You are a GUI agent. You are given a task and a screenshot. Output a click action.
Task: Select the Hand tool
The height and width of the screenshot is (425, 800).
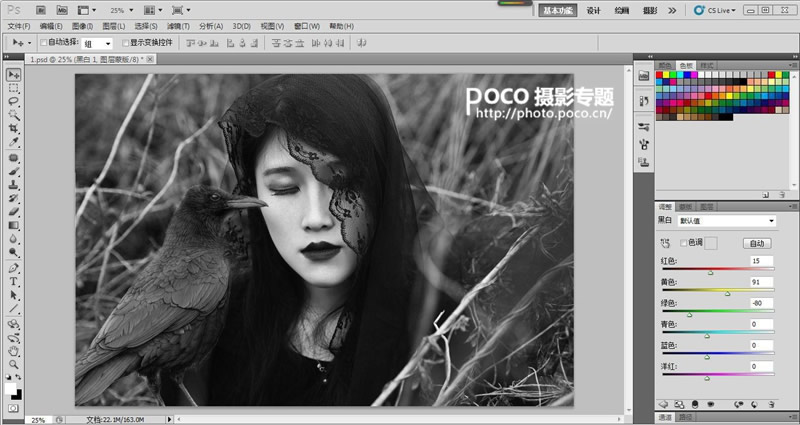(13, 351)
